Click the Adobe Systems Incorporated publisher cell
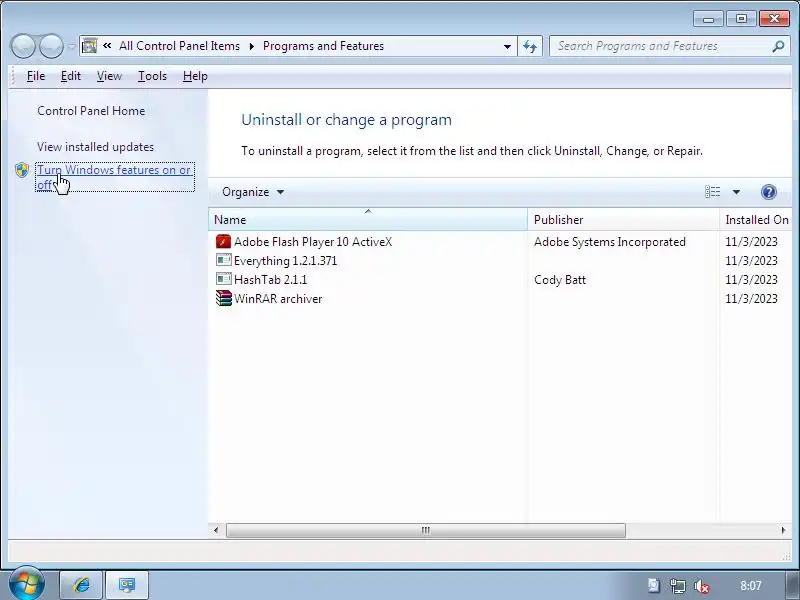This screenshot has height=600, width=800. coord(610,242)
